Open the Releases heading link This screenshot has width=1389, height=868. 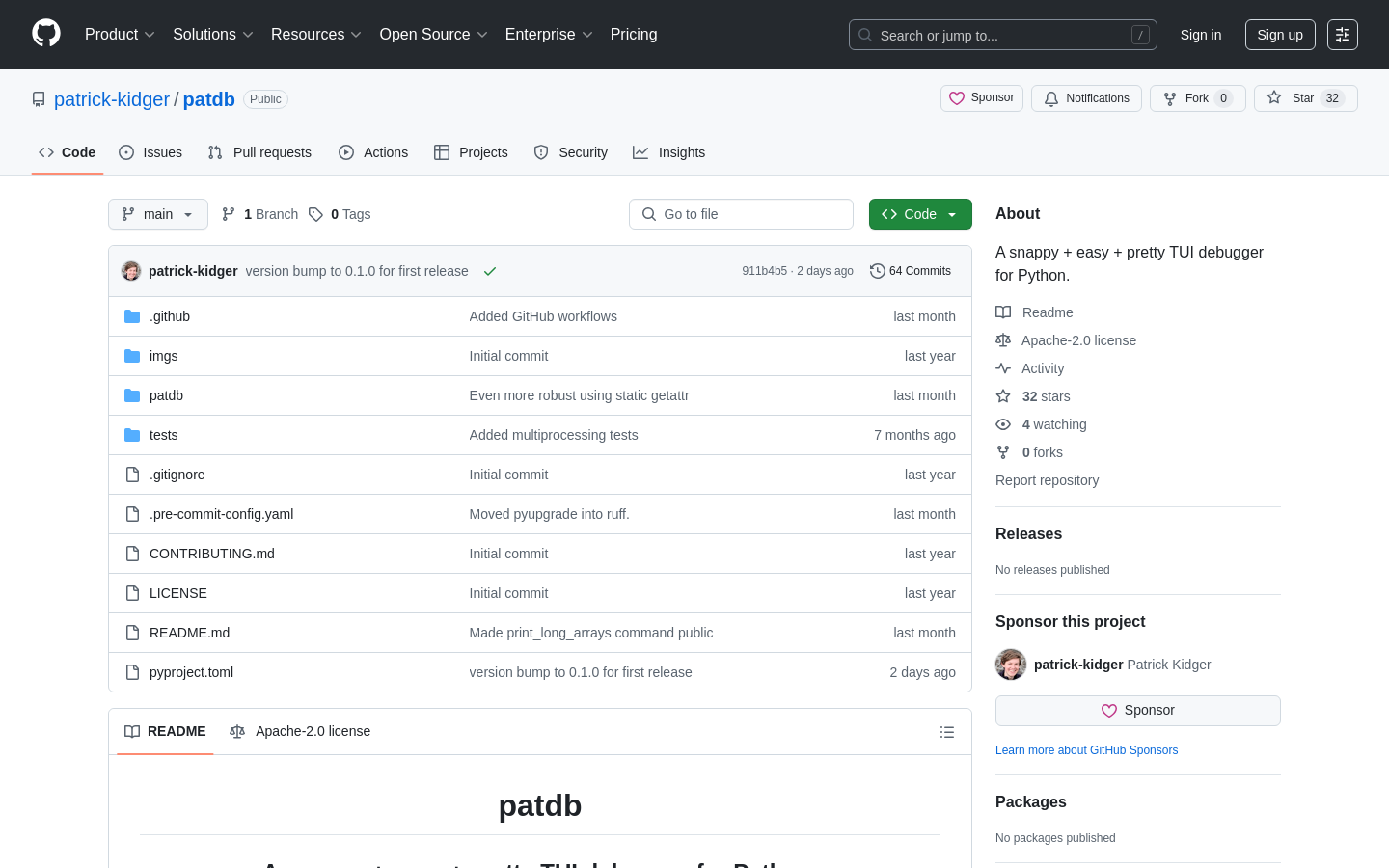click(1028, 534)
